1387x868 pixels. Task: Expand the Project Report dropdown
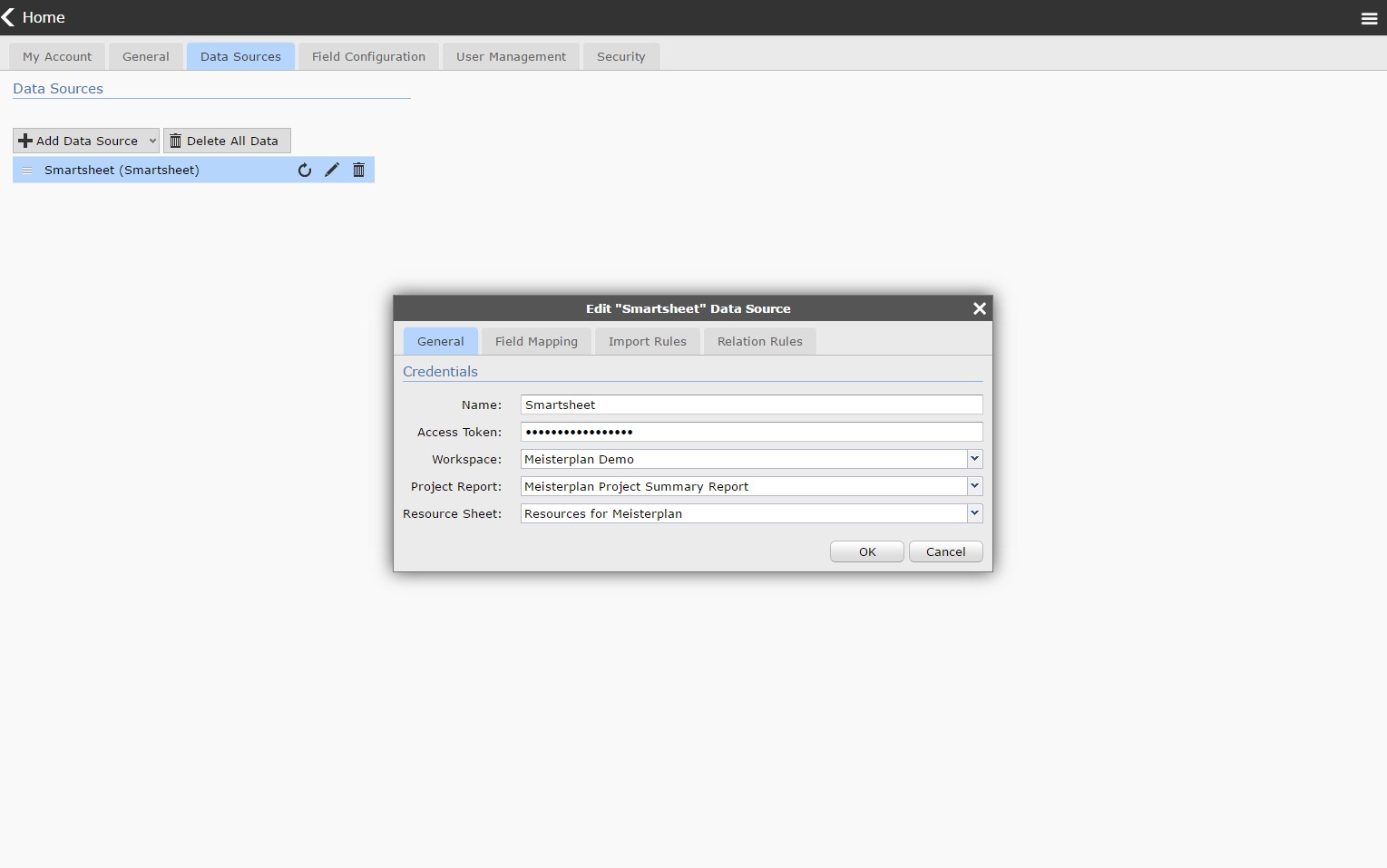974,486
